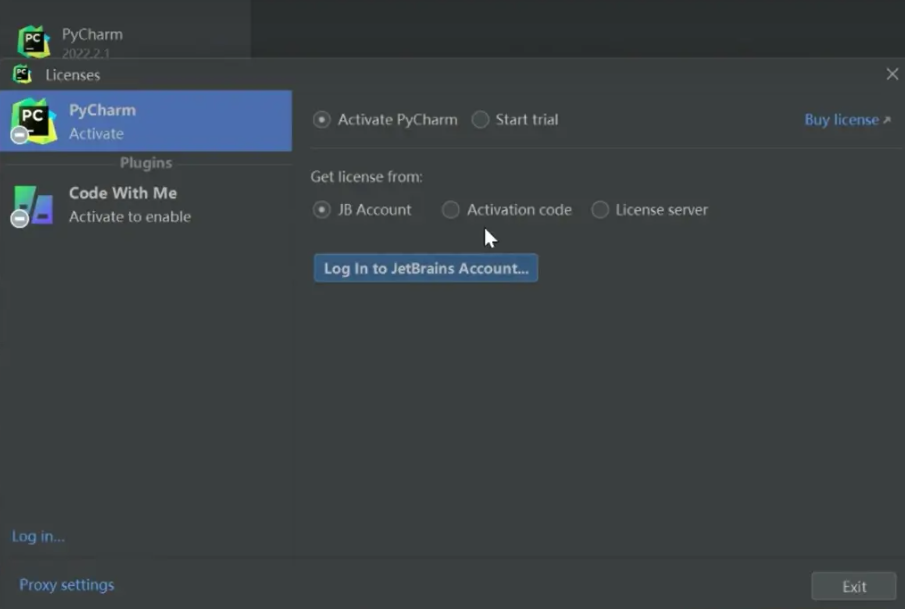Choose the Start trial radio button

pos(481,120)
